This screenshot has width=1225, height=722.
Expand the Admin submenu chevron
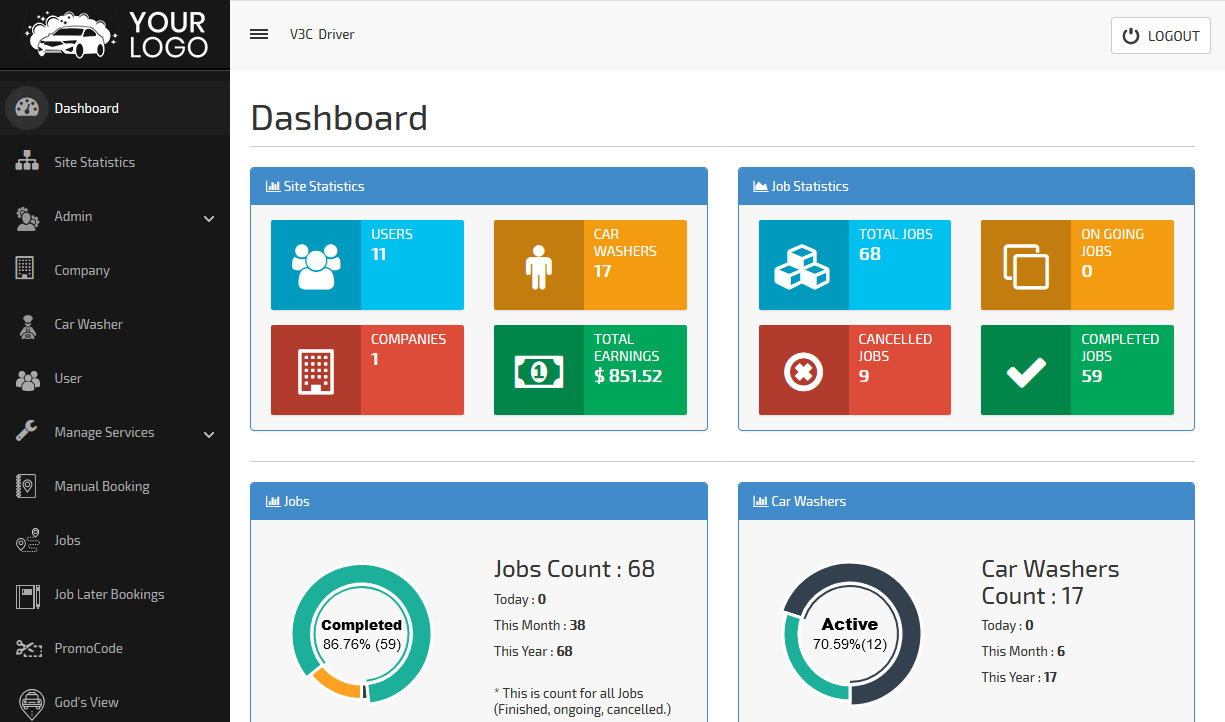click(209, 218)
